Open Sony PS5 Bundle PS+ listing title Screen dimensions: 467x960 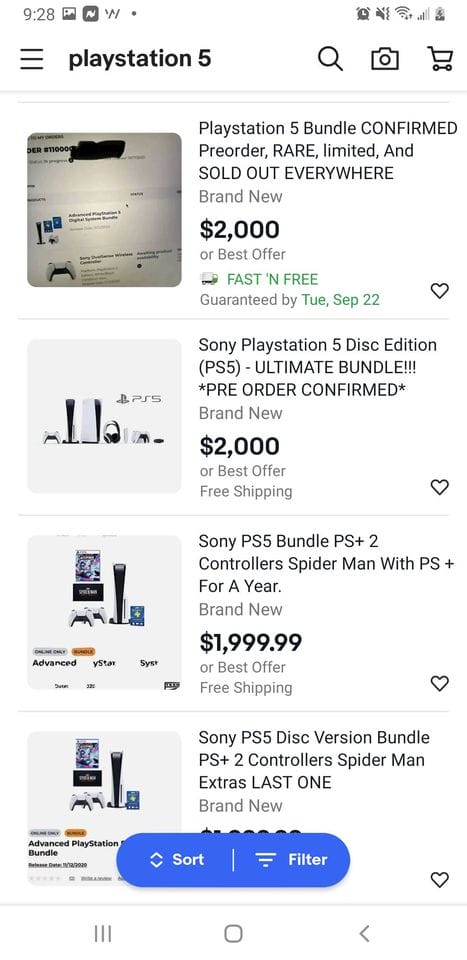[x=327, y=564]
